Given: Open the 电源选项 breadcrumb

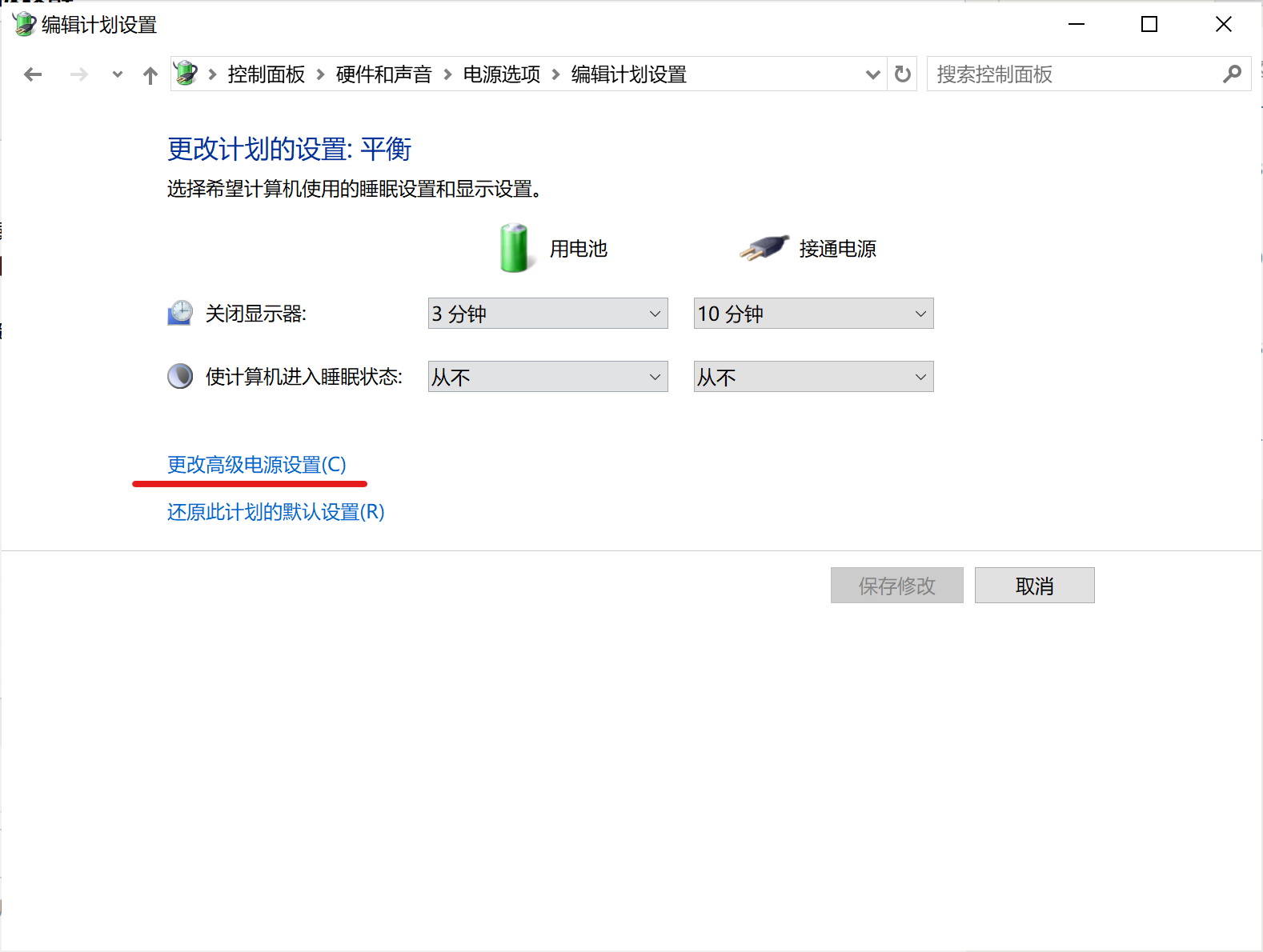Looking at the screenshot, I should [x=502, y=74].
